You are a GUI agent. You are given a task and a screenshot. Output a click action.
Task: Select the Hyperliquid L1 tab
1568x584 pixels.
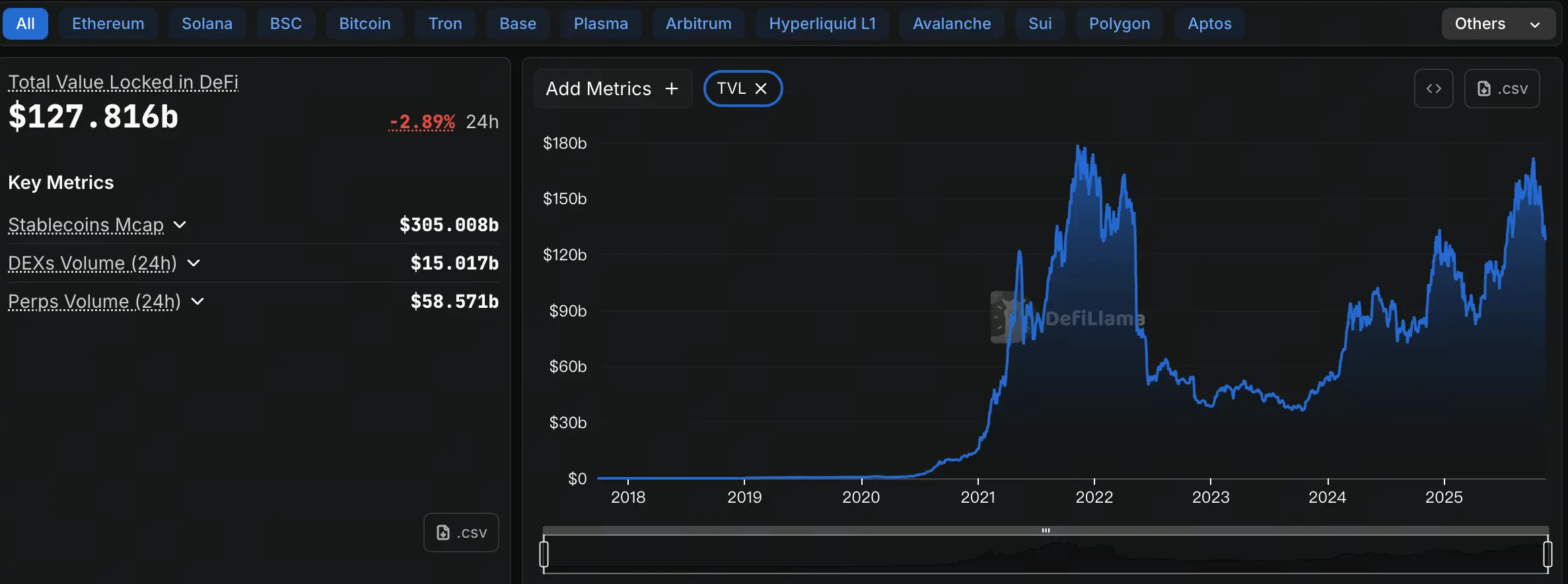[x=822, y=24]
